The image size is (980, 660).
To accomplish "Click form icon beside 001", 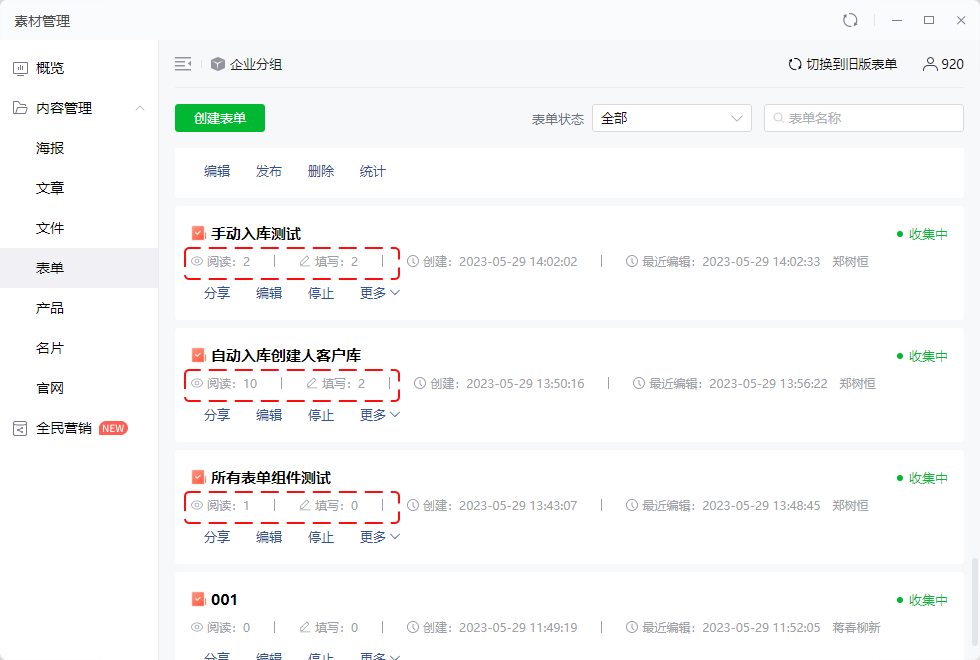I will pyautogui.click(x=198, y=599).
